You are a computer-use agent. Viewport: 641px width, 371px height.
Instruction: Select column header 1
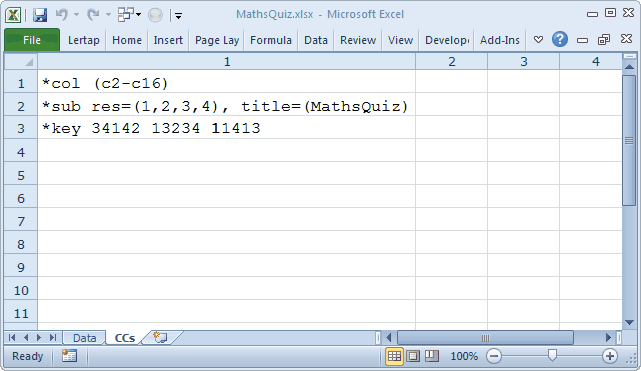(x=227, y=62)
